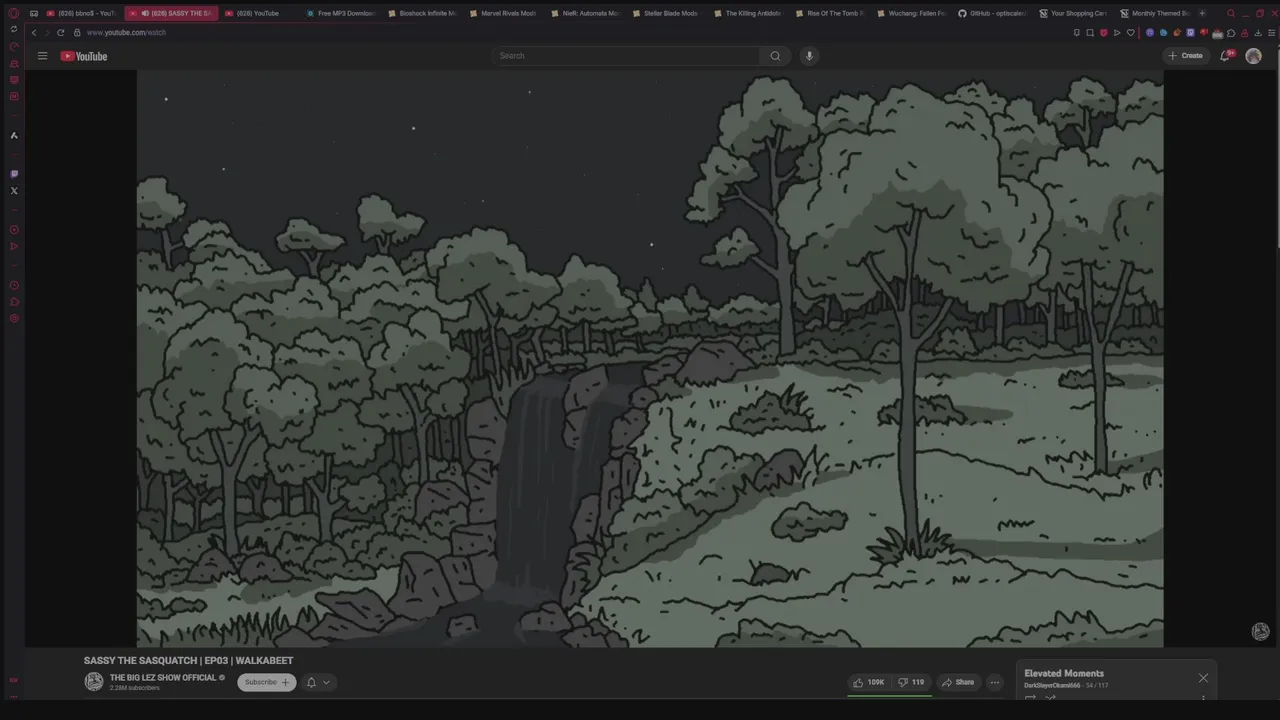This screenshot has height=720, width=1280.
Task: Open Rise Of The Tomb Raider tab
Action: pyautogui.click(x=829, y=13)
